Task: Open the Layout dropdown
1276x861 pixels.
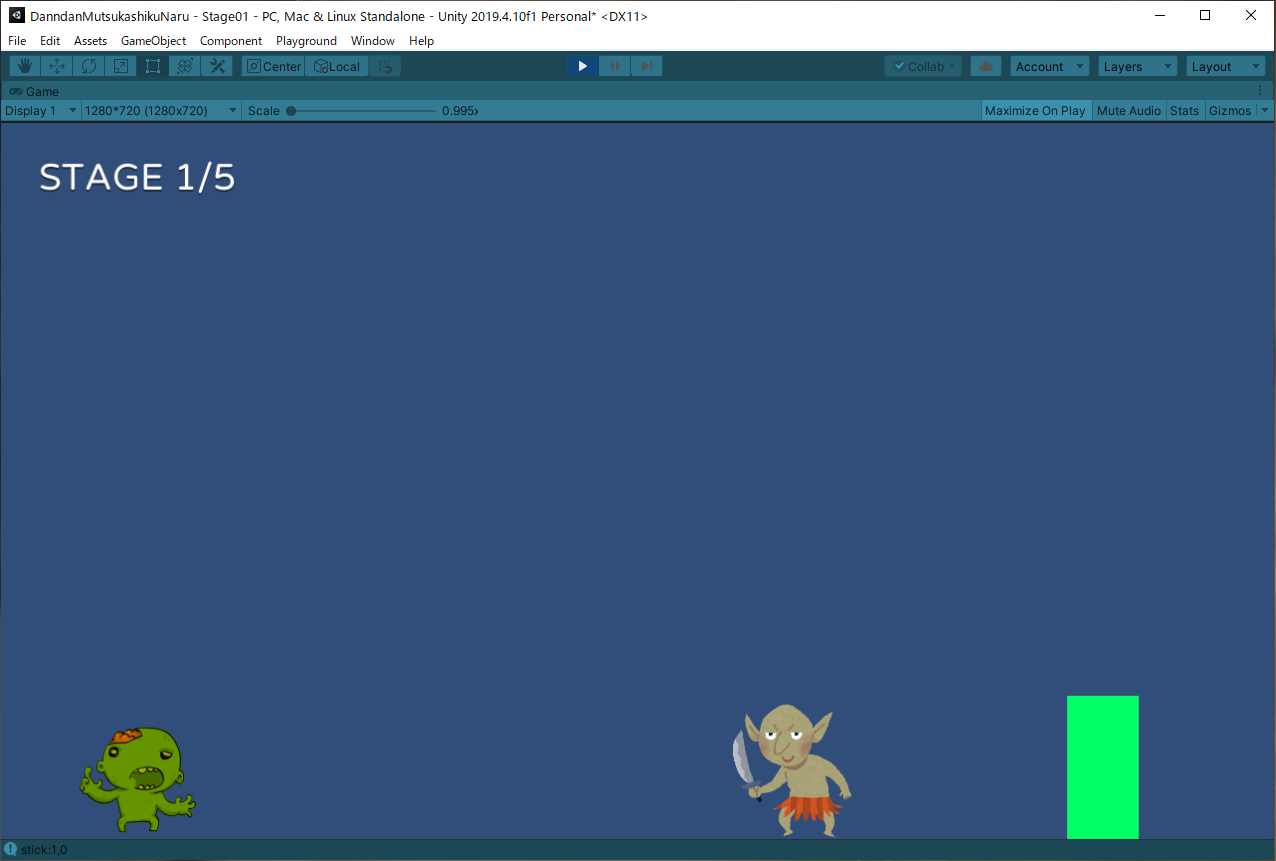Action: 1226,66
